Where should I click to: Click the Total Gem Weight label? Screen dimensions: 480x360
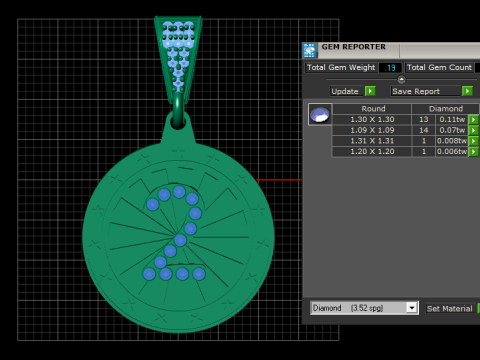coord(341,67)
